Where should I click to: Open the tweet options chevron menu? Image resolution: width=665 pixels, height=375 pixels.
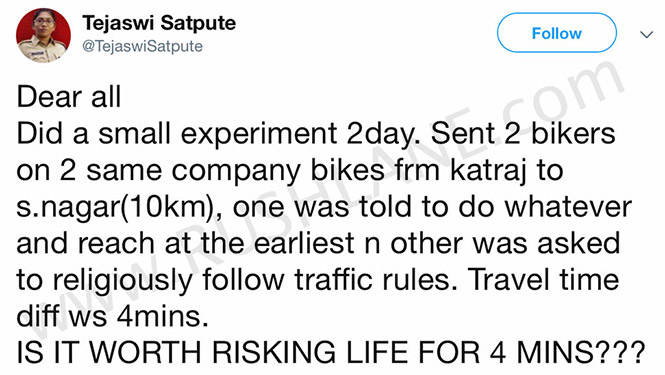click(646, 34)
